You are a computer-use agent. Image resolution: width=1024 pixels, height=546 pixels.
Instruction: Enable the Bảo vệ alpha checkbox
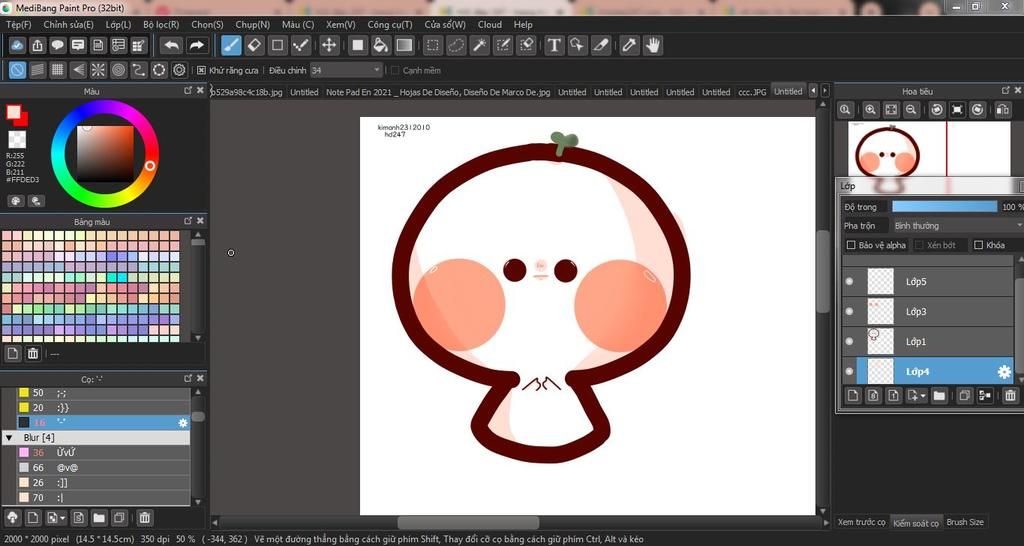tap(851, 245)
